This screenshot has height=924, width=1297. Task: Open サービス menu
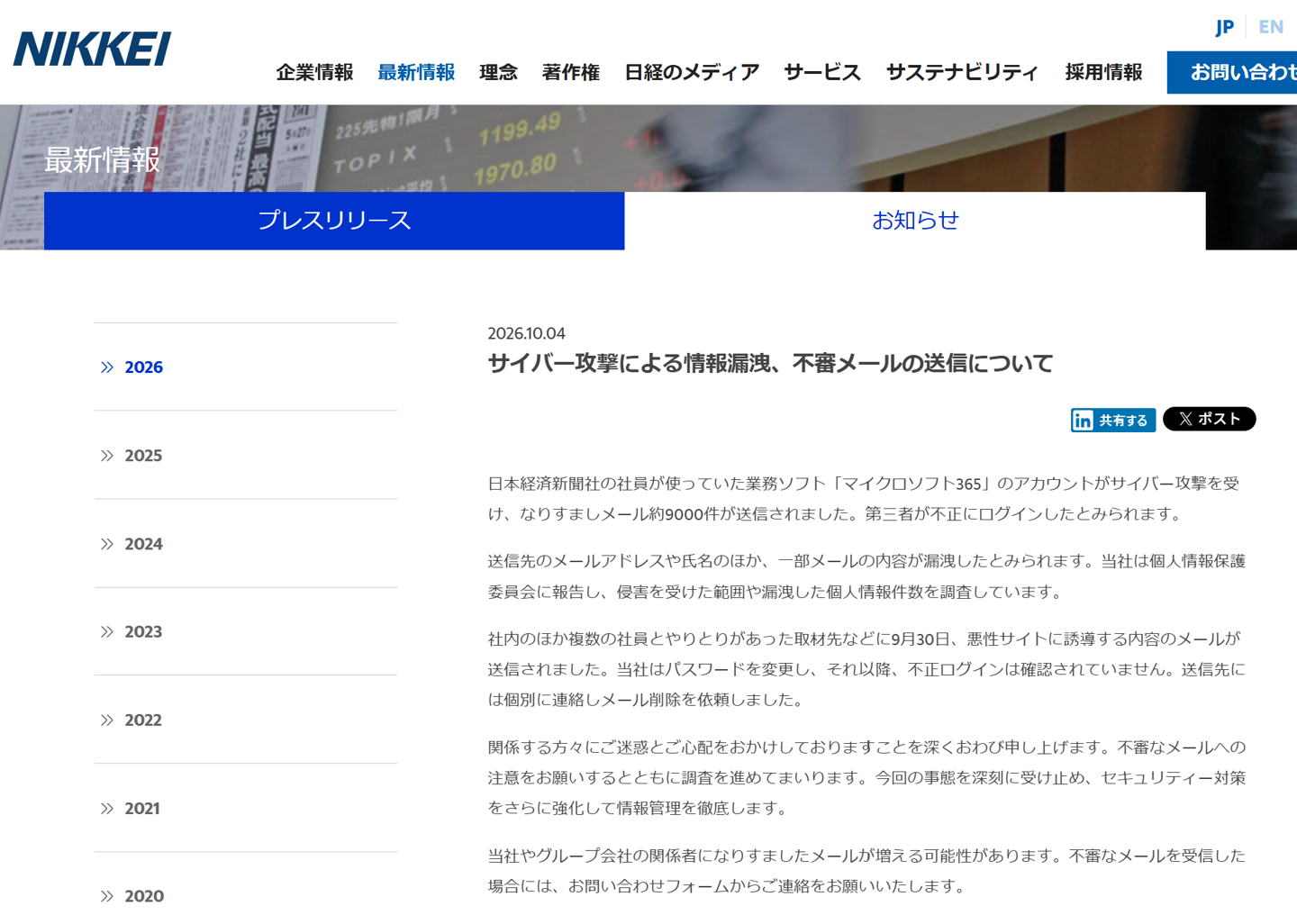(x=822, y=72)
